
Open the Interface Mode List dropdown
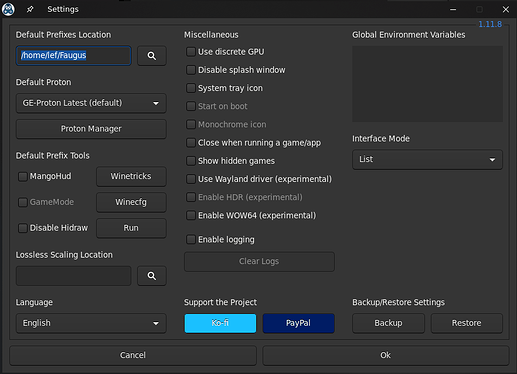[x=427, y=159]
